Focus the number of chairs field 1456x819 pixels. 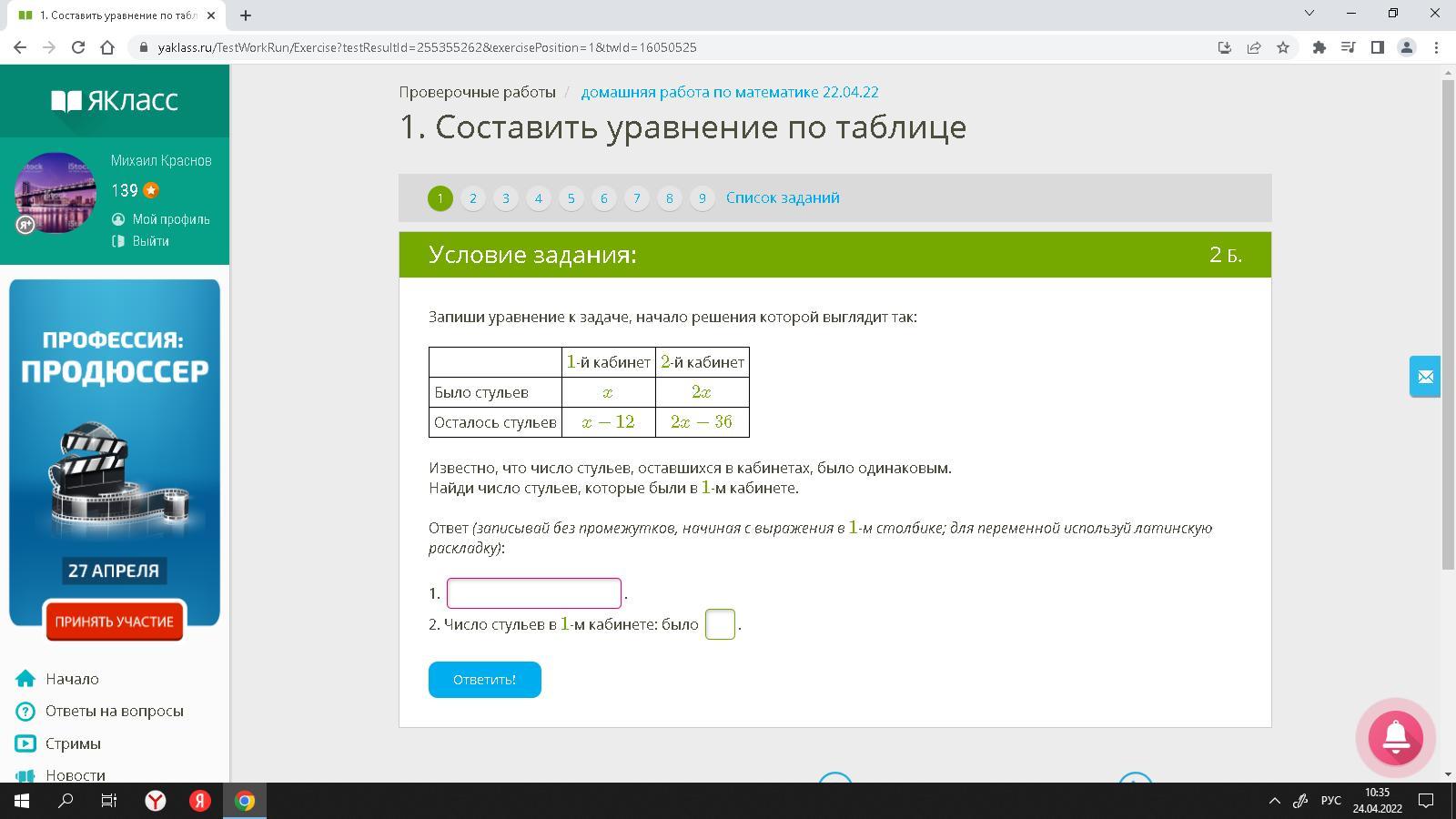(x=720, y=624)
